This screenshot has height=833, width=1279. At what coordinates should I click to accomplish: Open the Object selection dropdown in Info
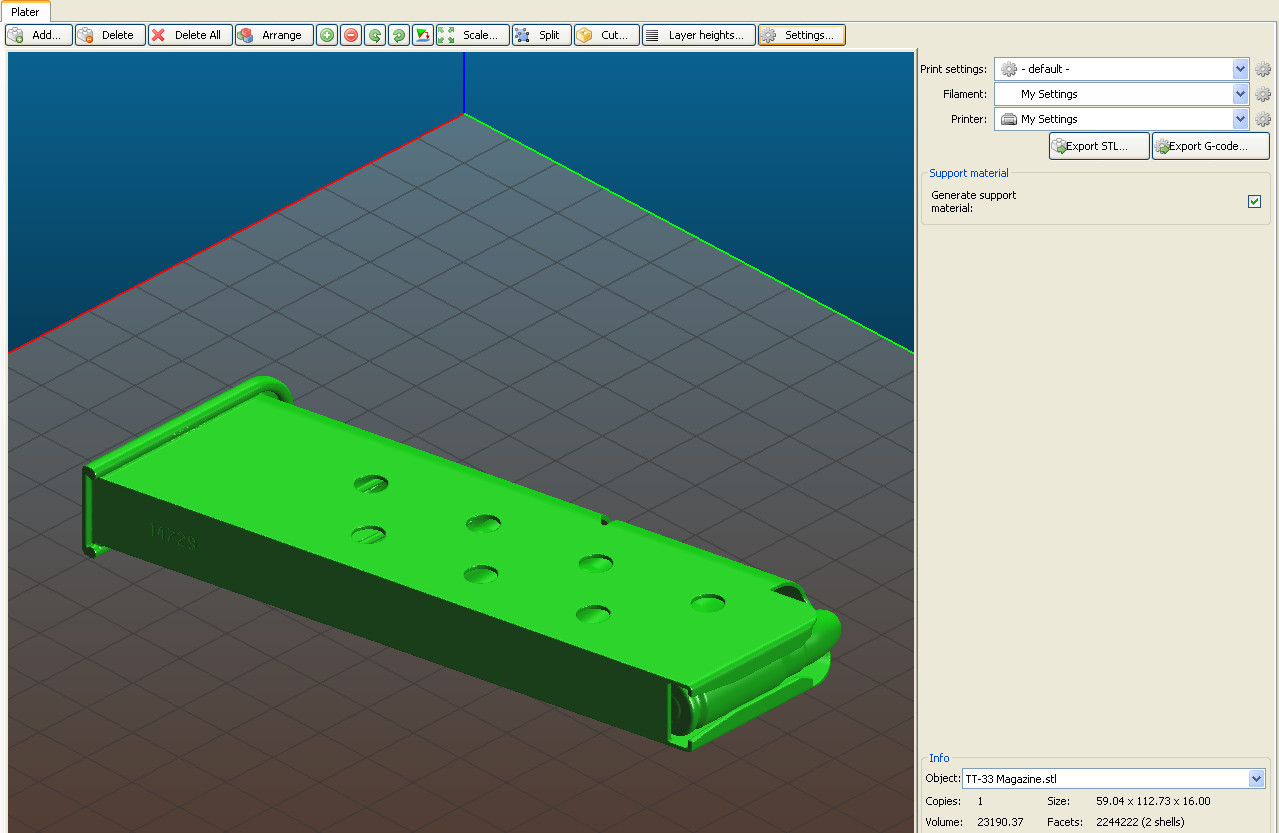(1114, 779)
